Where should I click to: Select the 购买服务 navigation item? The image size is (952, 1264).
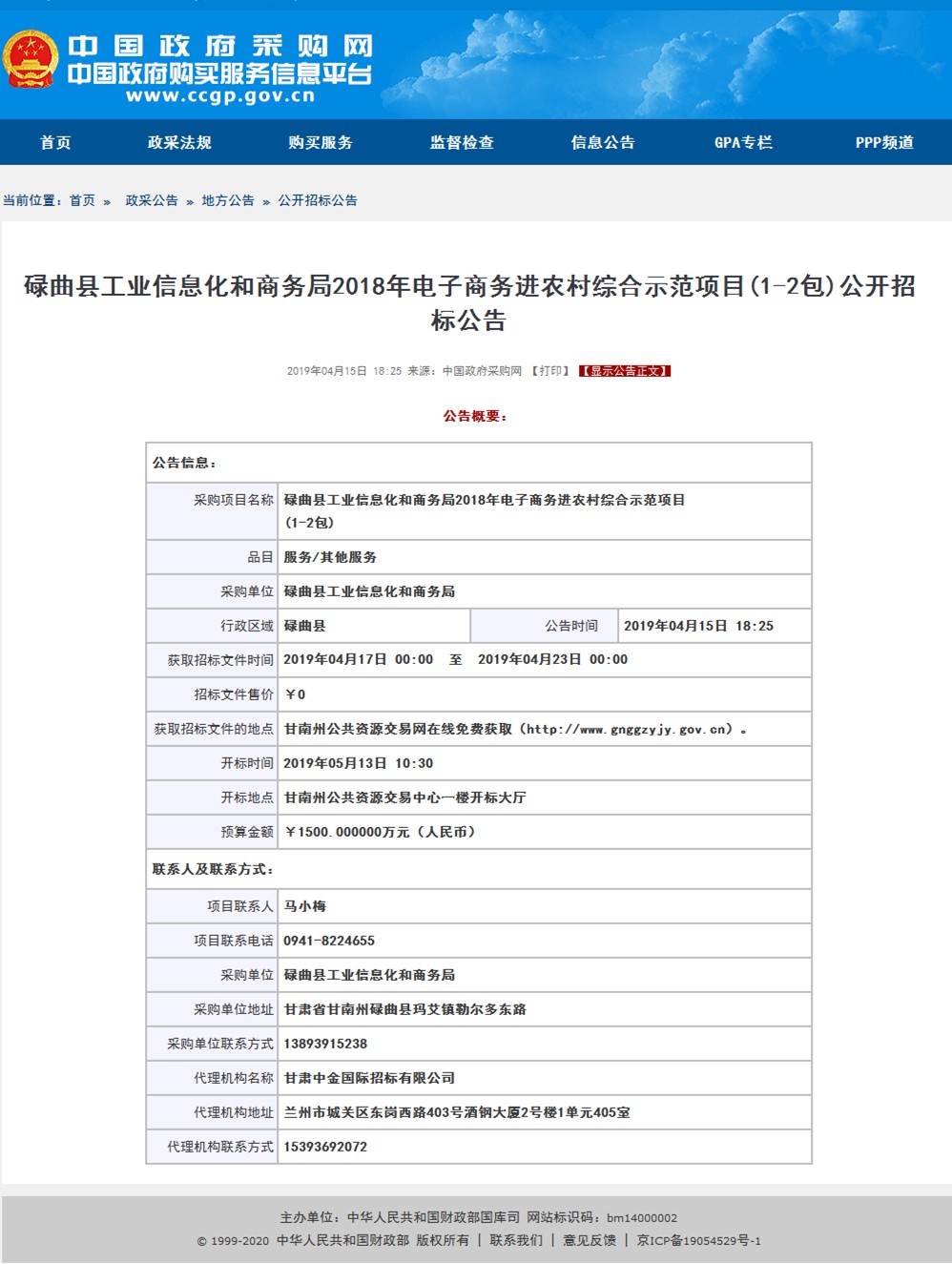tap(321, 142)
